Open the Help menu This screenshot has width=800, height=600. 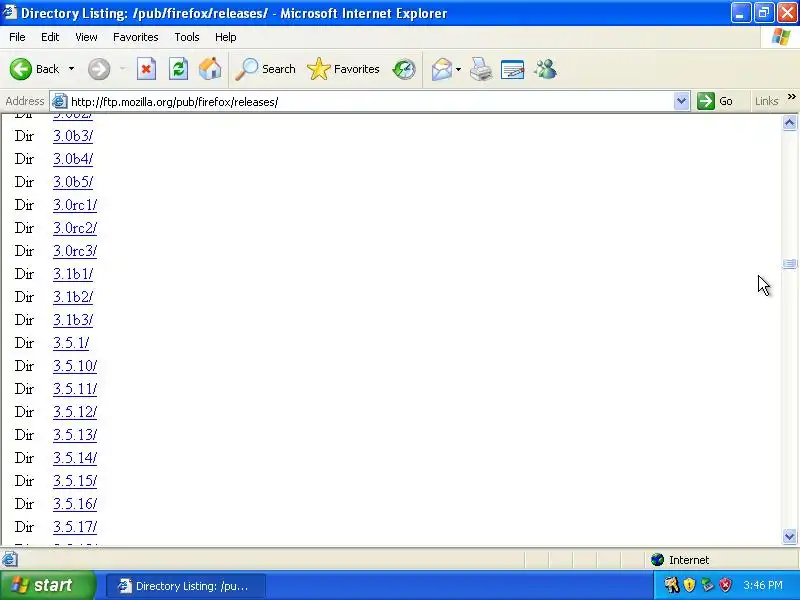pyautogui.click(x=226, y=37)
